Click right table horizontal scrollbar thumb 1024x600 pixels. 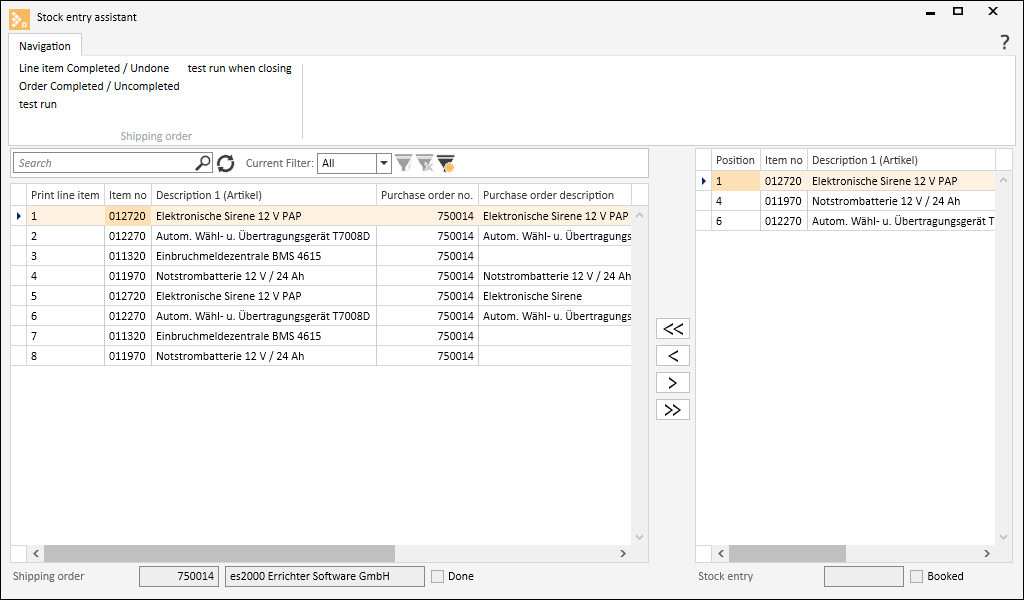coord(787,554)
